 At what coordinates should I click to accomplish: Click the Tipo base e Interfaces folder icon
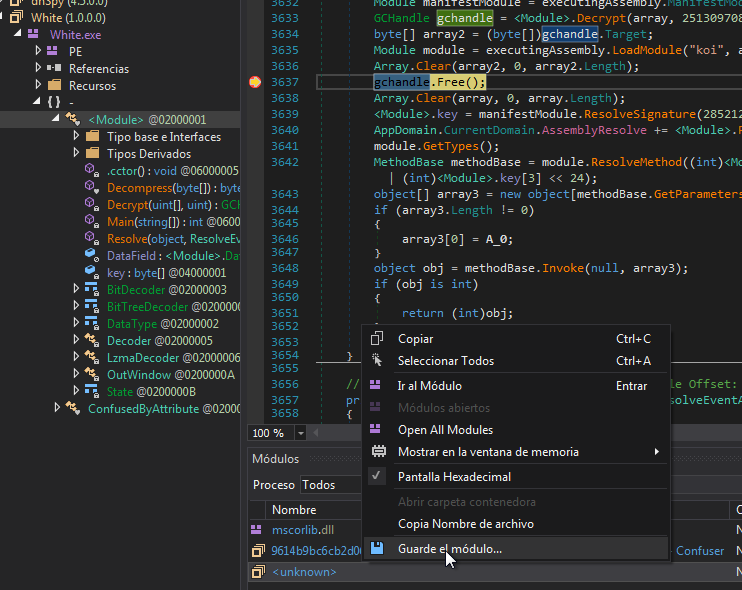(x=92, y=136)
